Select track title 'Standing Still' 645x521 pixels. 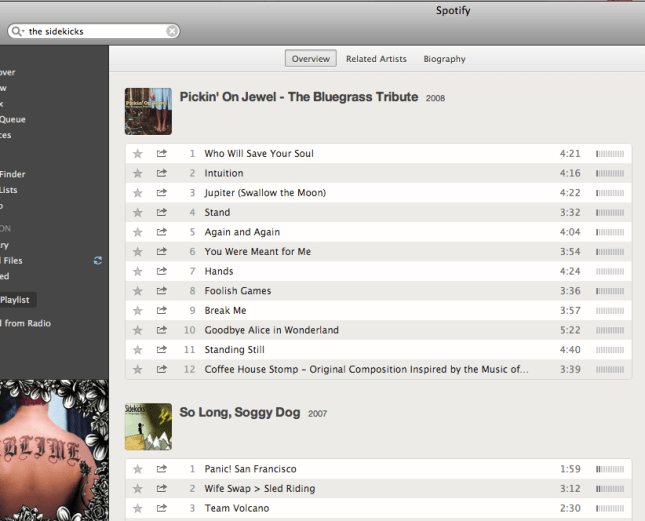[234, 350]
